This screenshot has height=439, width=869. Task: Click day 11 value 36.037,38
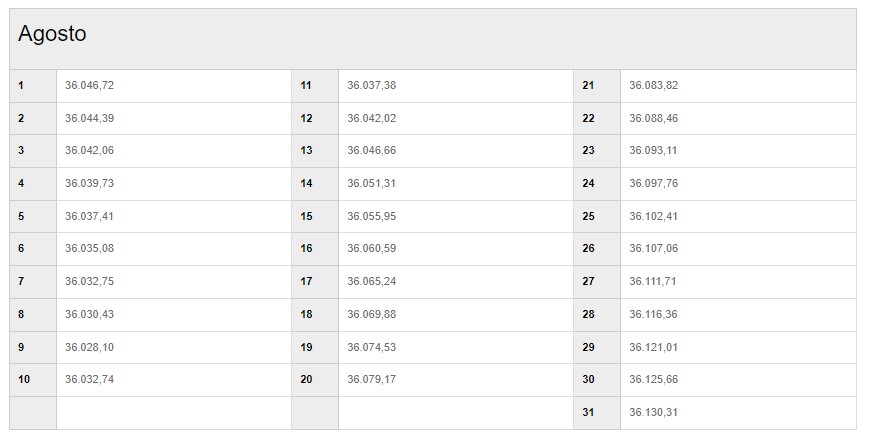pos(371,85)
